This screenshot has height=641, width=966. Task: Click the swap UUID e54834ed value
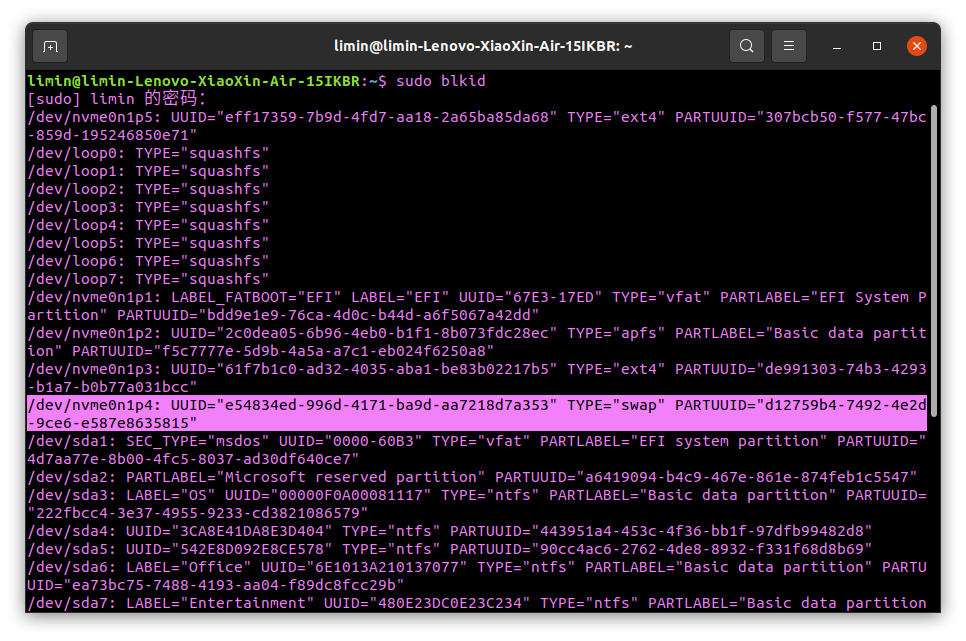pyautogui.click(x=387, y=405)
